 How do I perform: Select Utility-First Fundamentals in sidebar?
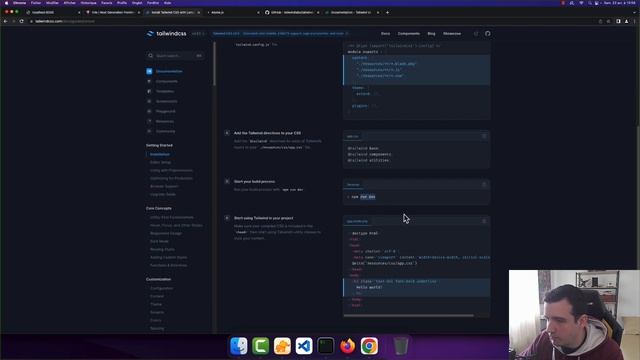coord(172,217)
